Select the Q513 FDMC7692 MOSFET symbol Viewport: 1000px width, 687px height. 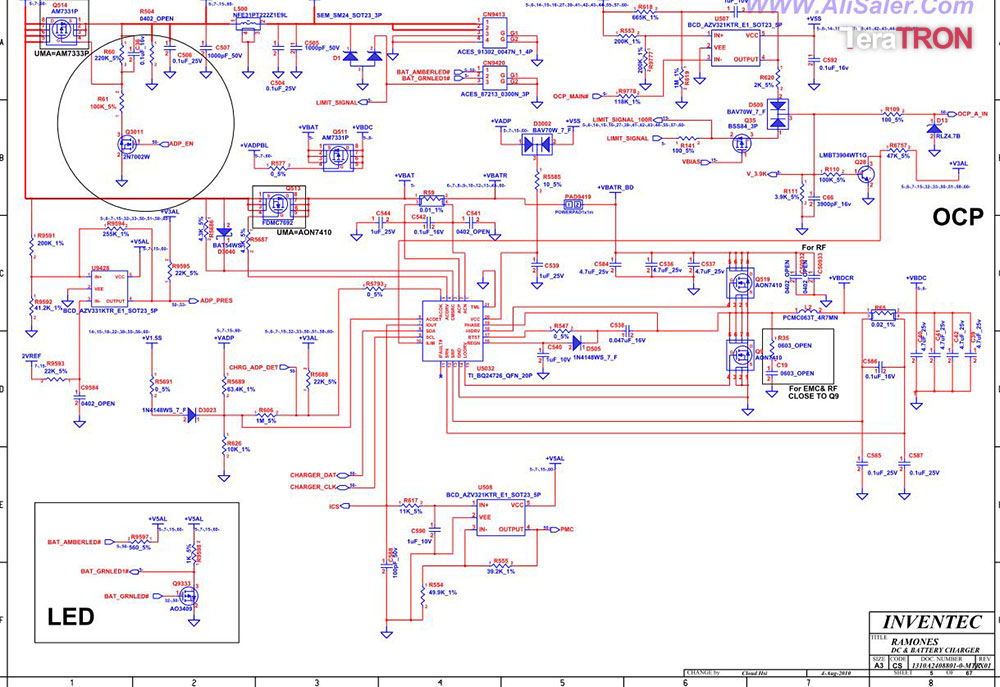(x=279, y=204)
